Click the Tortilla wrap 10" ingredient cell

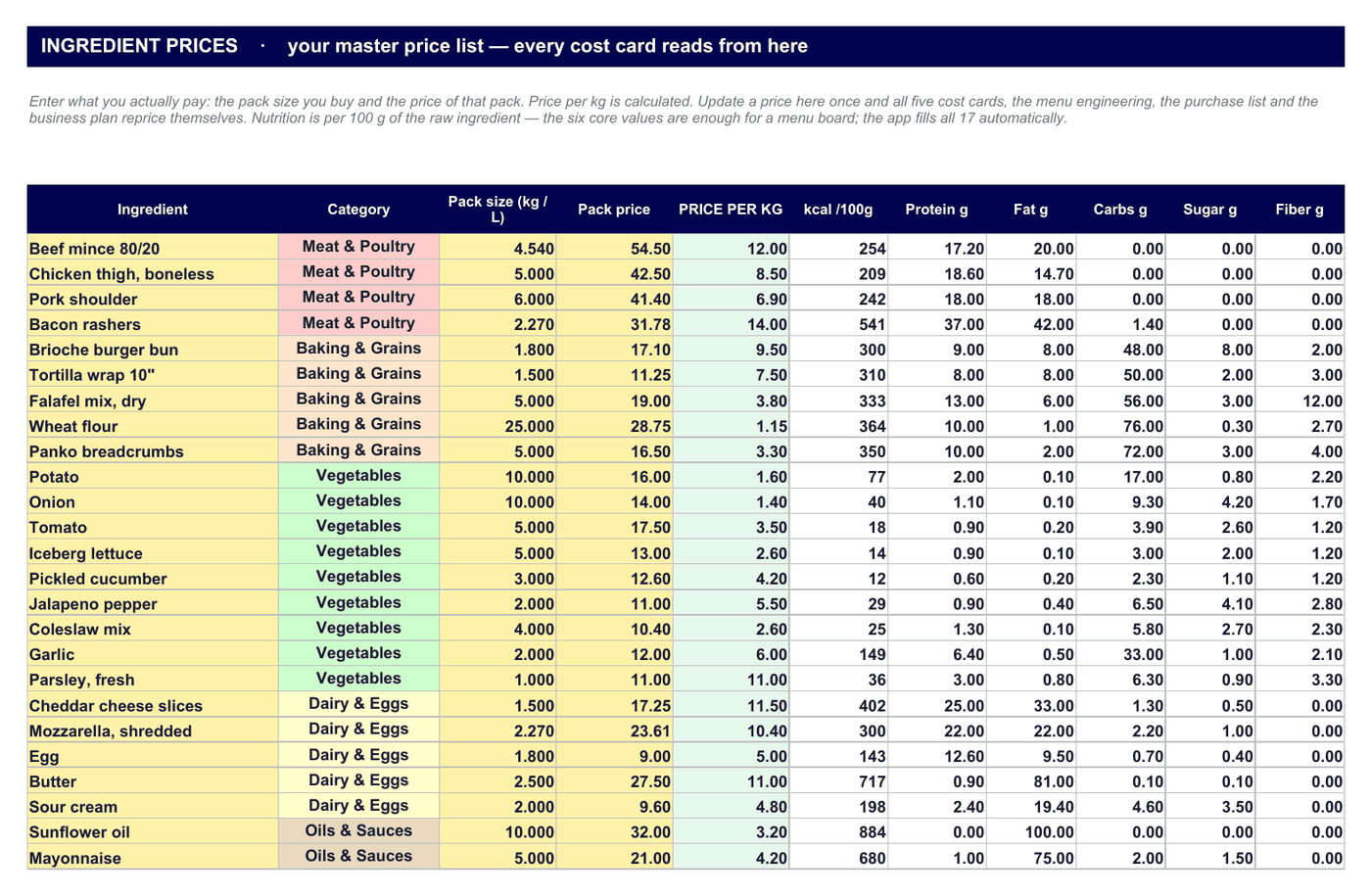point(153,376)
